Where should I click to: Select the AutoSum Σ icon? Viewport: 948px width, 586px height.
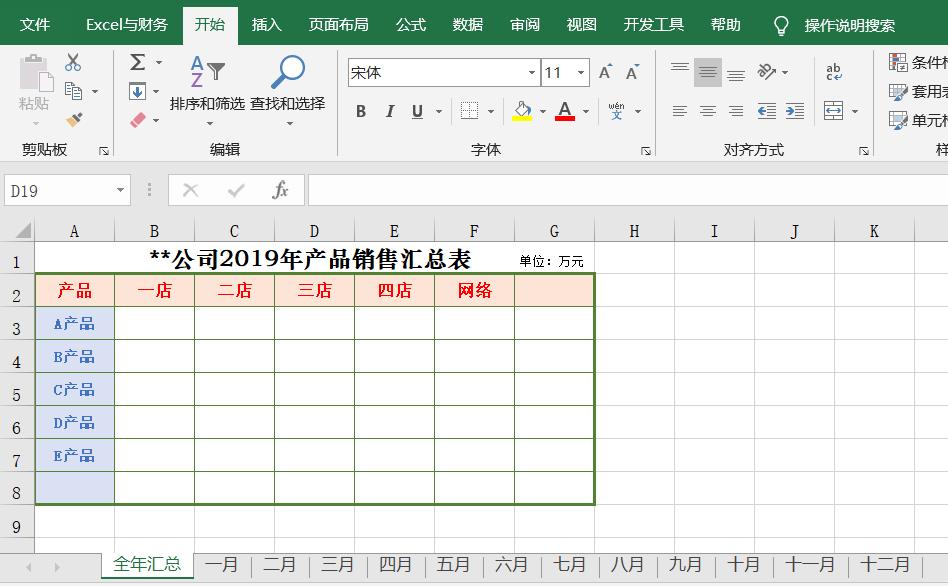[x=138, y=61]
